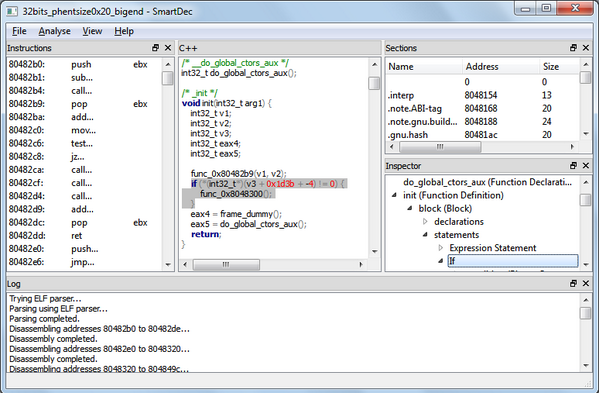Close the Inspector panel
Screen dimensions: 599x393
pyautogui.click(x=586, y=165)
